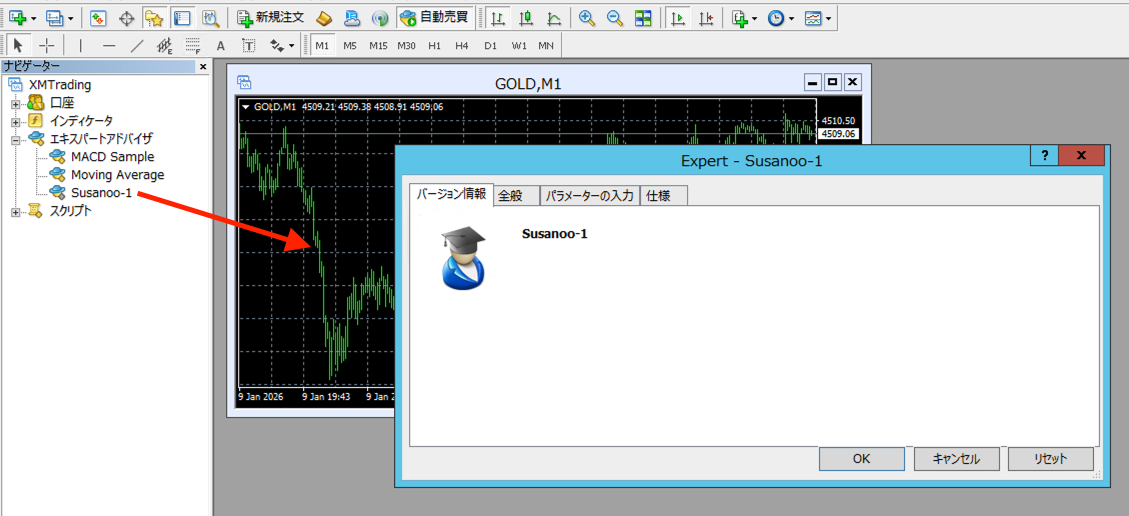1129x516 pixels.
Task: Switch chart to candlestick display
Action: click(x=525, y=18)
